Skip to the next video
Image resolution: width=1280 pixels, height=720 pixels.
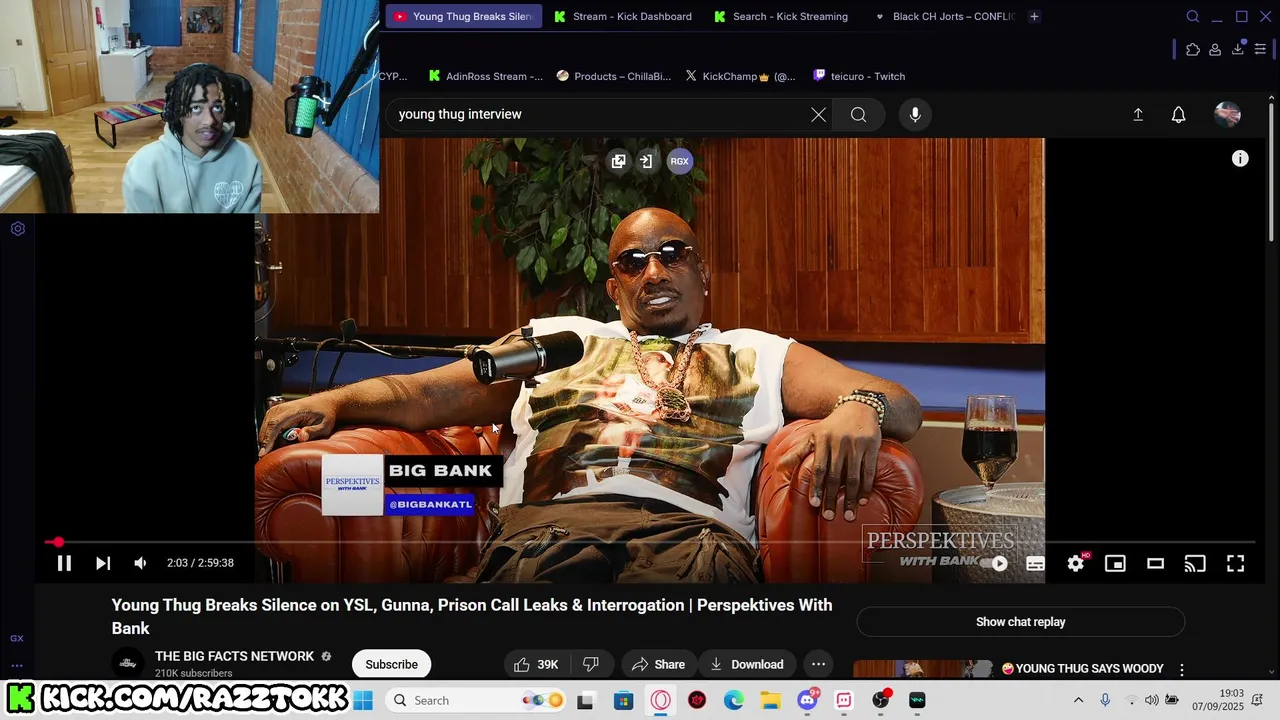point(103,563)
